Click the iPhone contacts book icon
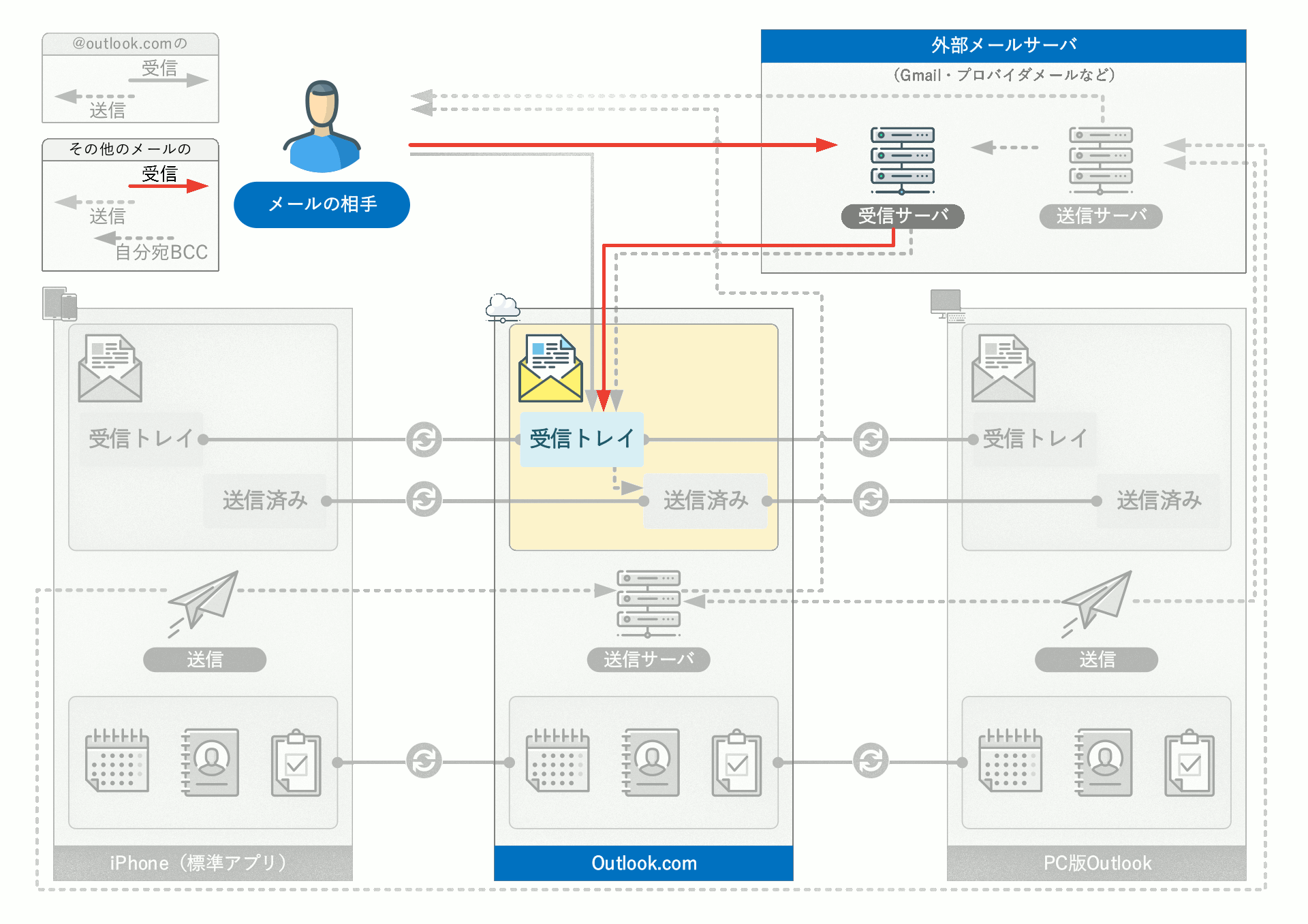This screenshot has height=924, width=1308. (x=210, y=762)
